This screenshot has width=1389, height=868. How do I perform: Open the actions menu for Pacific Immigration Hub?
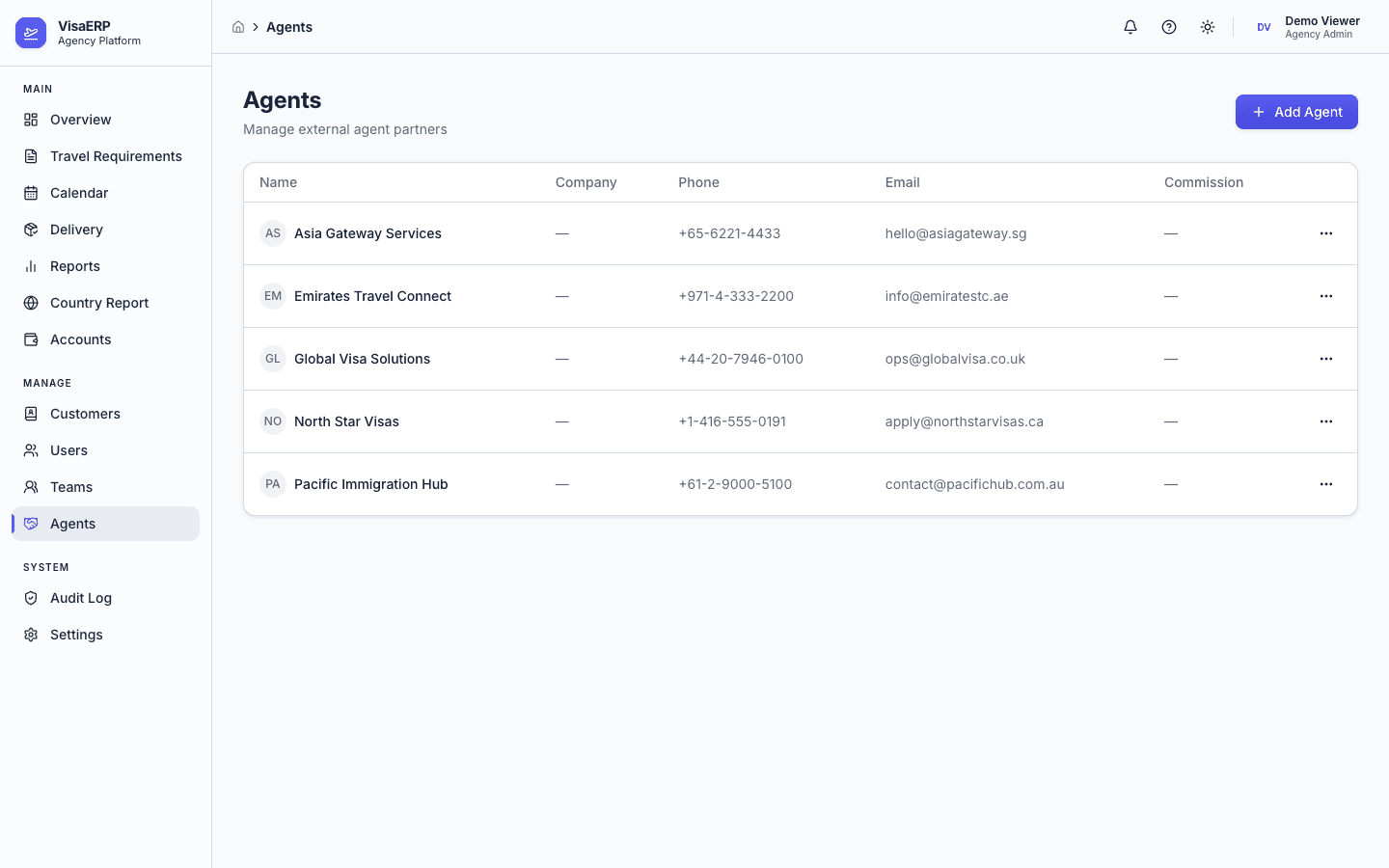1326,483
